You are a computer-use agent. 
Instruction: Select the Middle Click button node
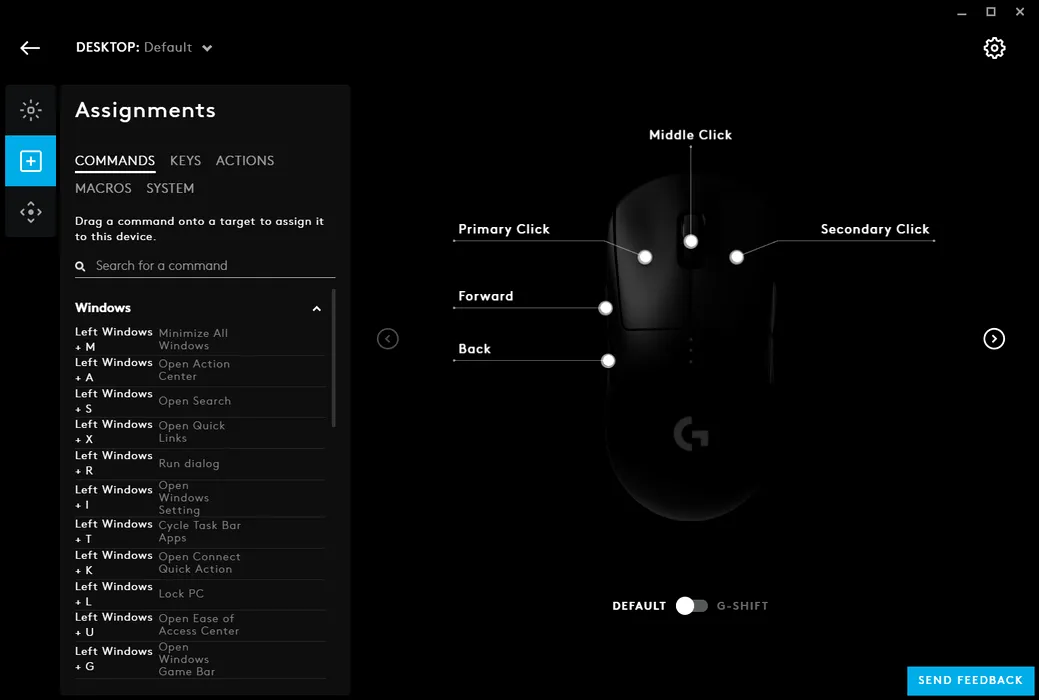tap(690, 241)
